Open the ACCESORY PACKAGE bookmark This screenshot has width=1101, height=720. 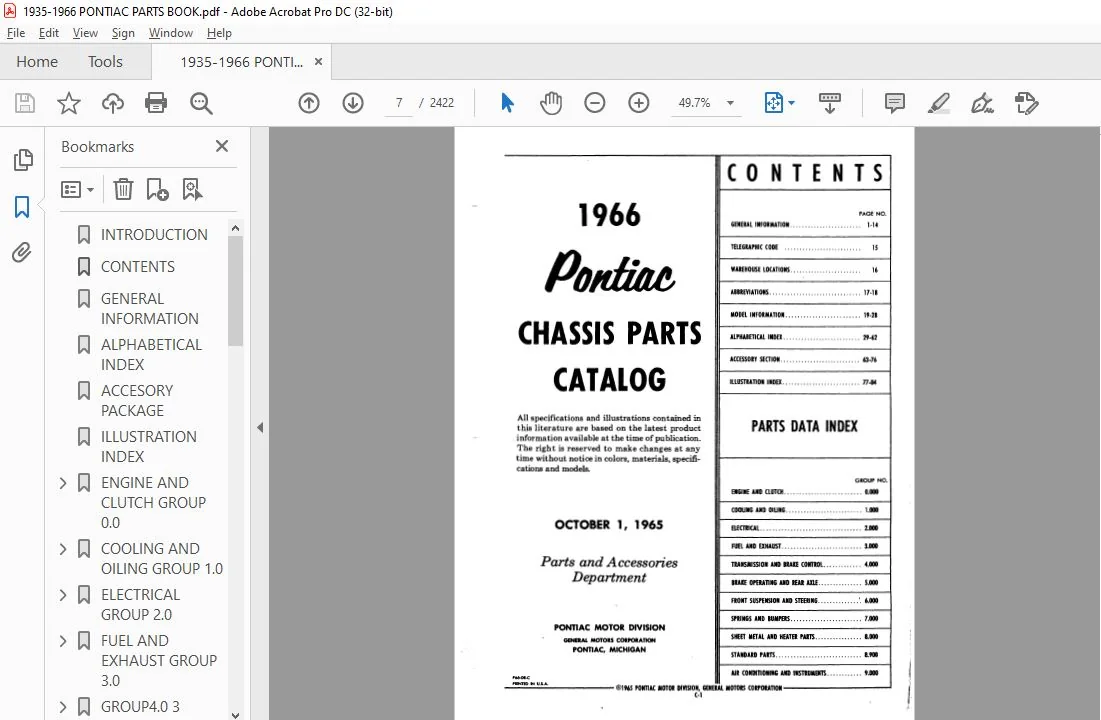point(137,400)
